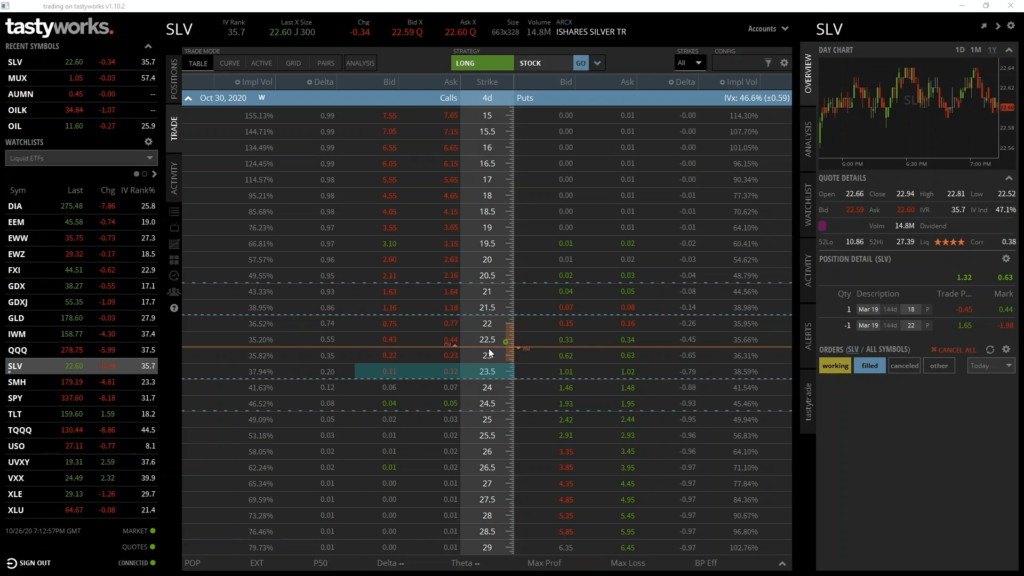Refresh the orders list
The width and height of the screenshot is (1024, 576).
tap(990, 349)
